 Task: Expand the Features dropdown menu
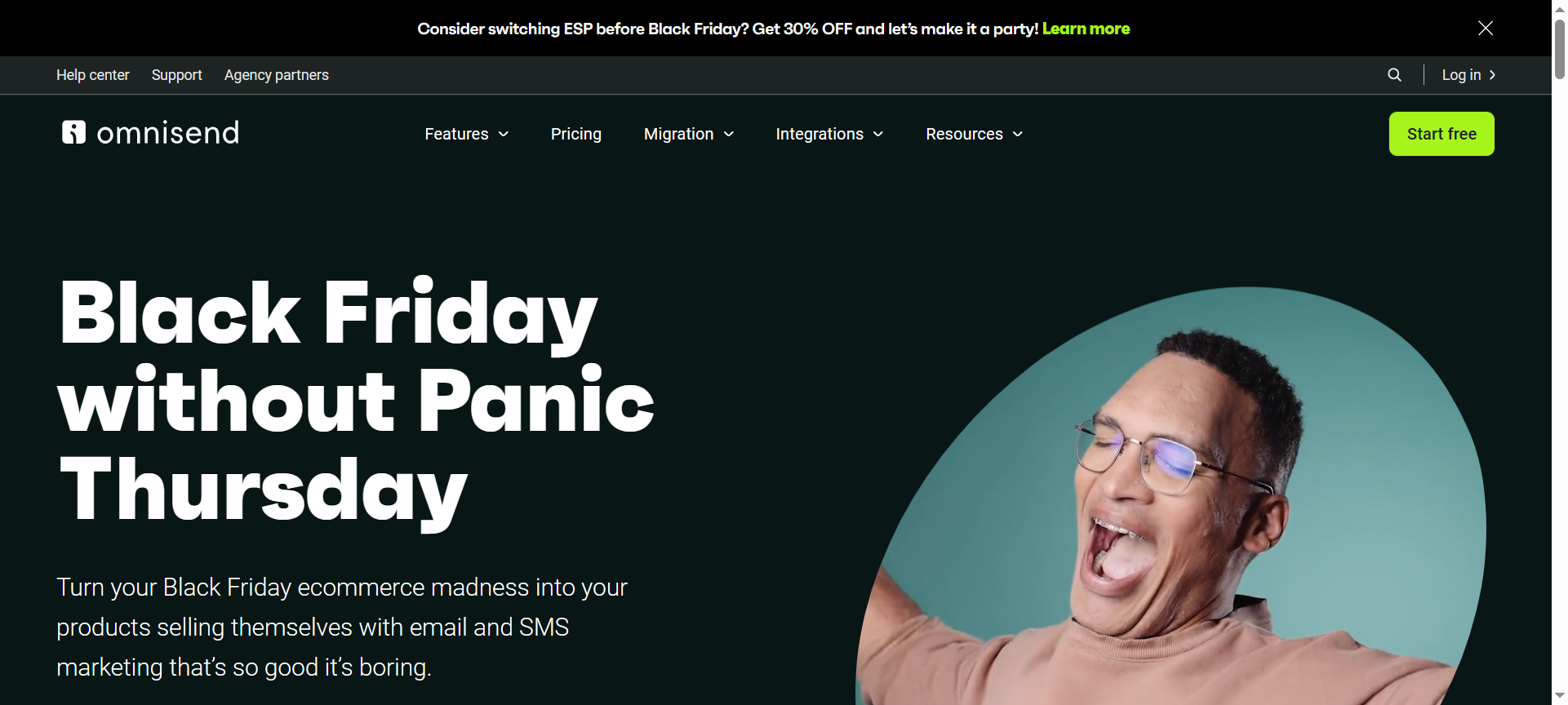coord(466,134)
